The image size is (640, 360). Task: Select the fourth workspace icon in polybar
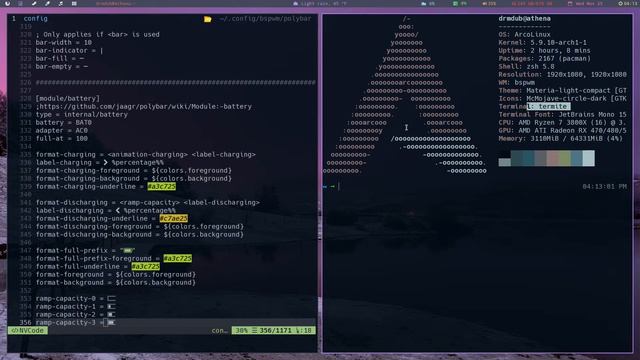pos(47,3)
